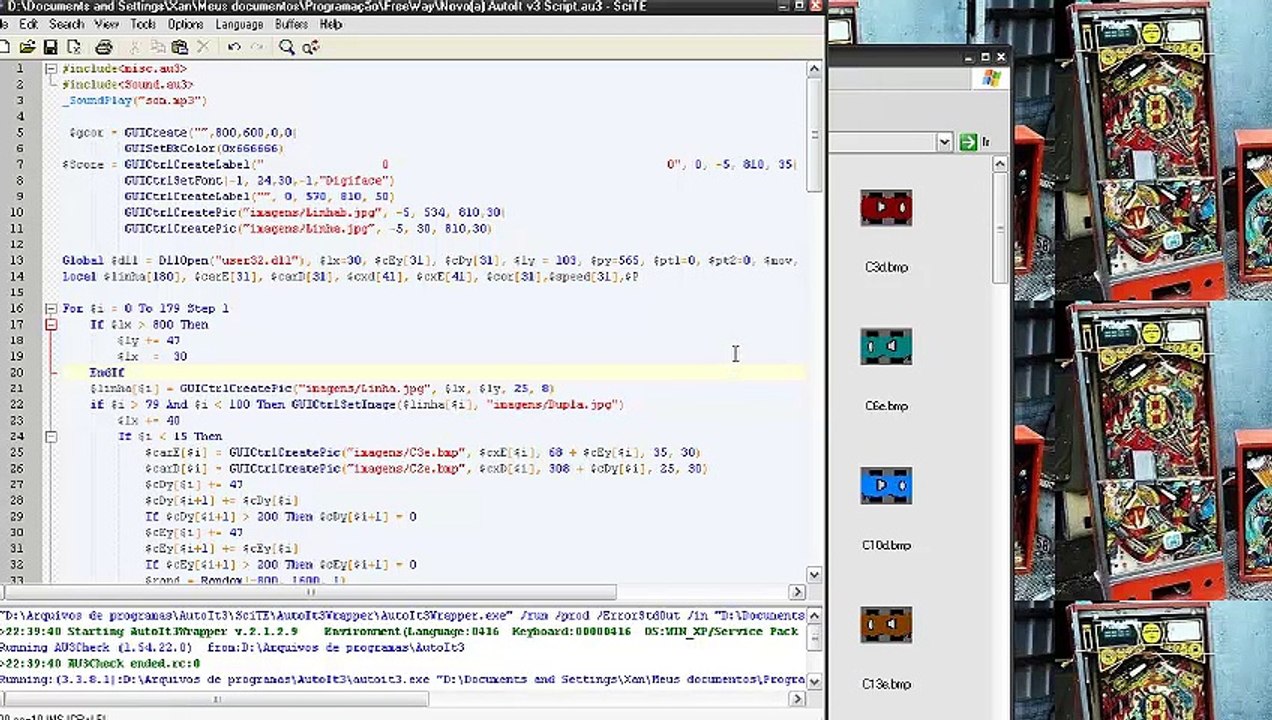The width and height of the screenshot is (1272, 720).
Task: Click the Paste clipboard toolbar icon
Action: (180, 47)
